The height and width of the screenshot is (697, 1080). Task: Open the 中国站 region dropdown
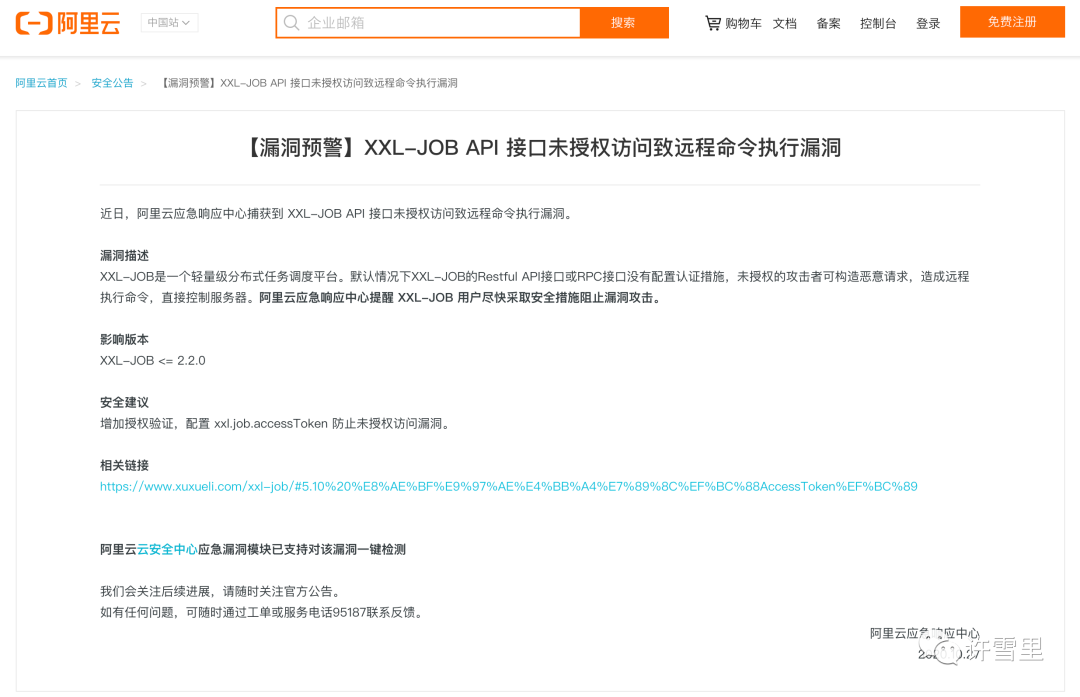click(169, 23)
